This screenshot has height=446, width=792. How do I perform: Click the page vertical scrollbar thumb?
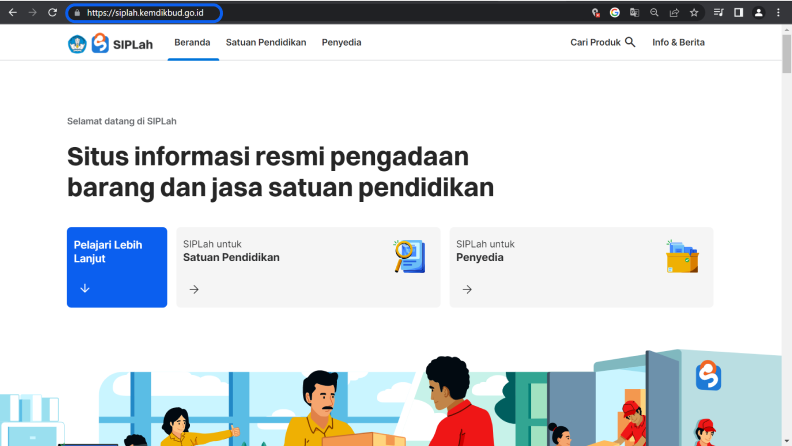coord(786,54)
